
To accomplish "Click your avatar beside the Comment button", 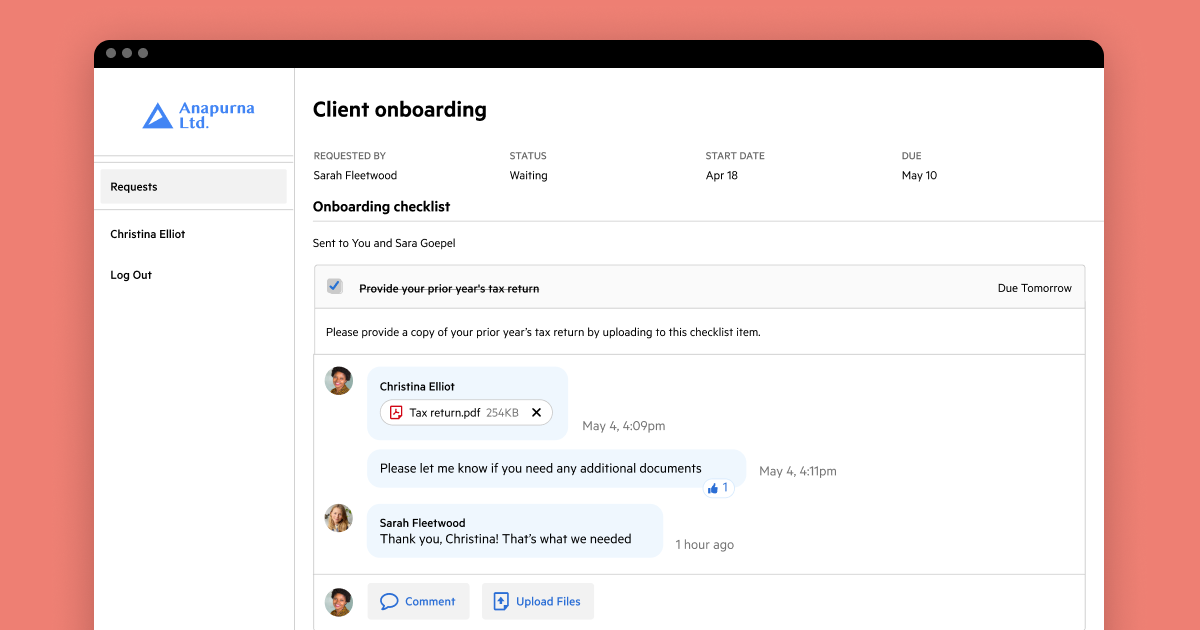I will click(338, 601).
